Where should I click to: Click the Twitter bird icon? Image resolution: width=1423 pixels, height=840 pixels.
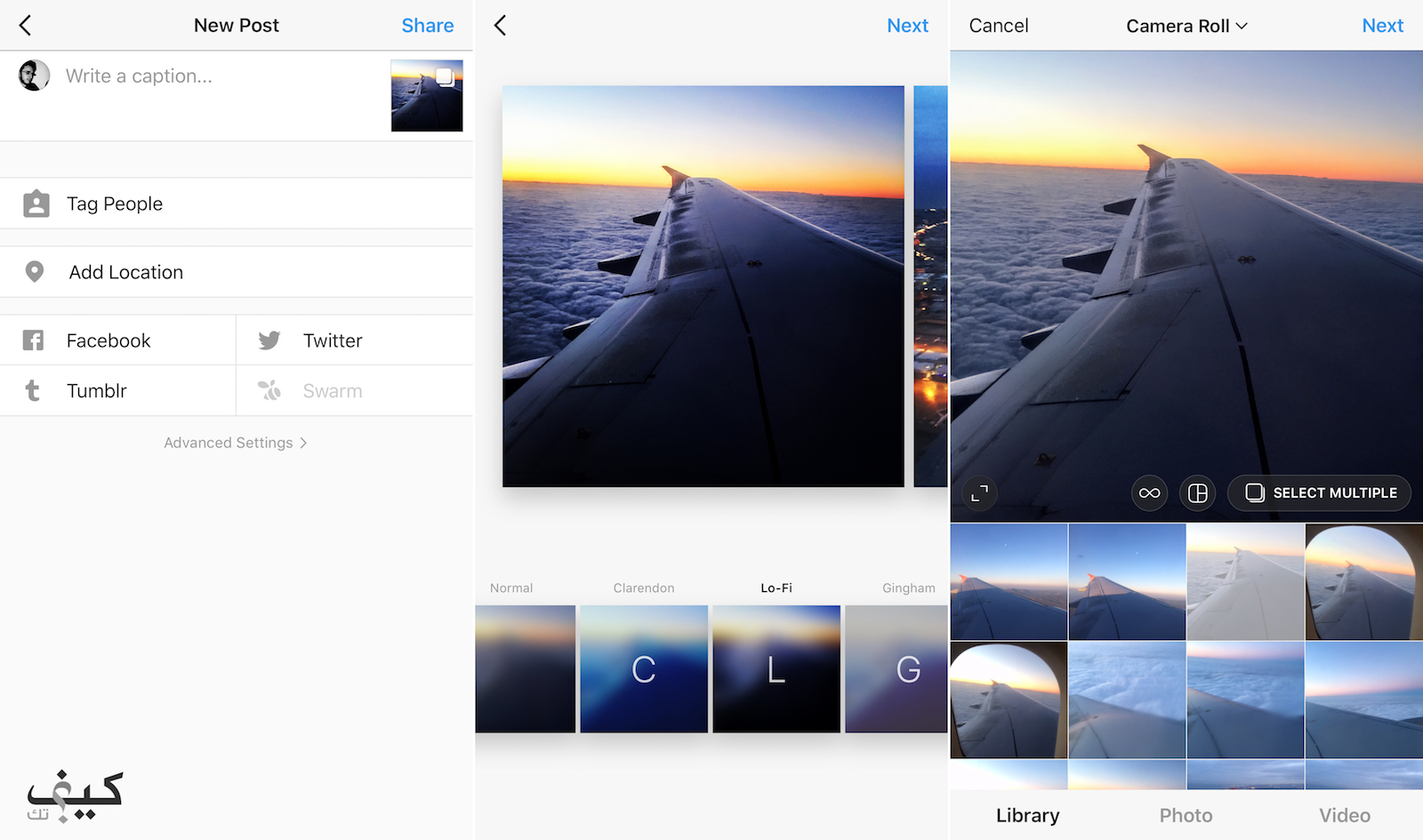(x=269, y=340)
